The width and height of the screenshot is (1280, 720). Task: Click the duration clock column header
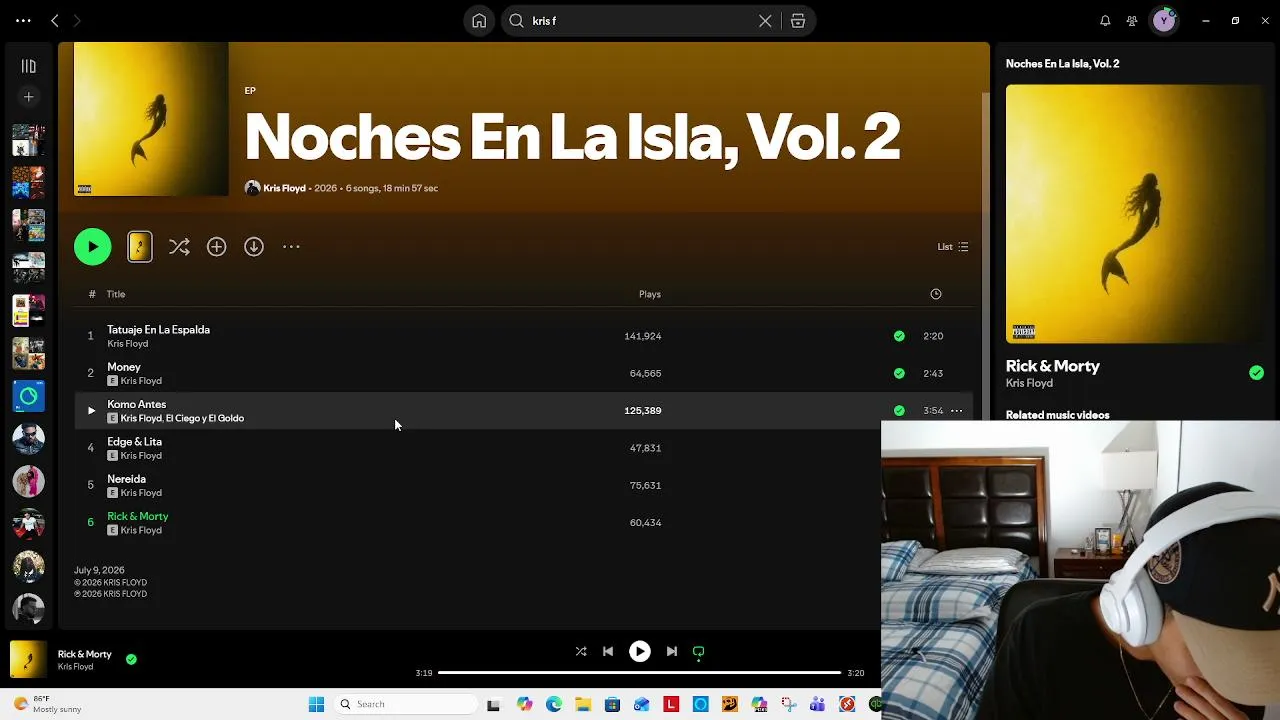(x=936, y=294)
